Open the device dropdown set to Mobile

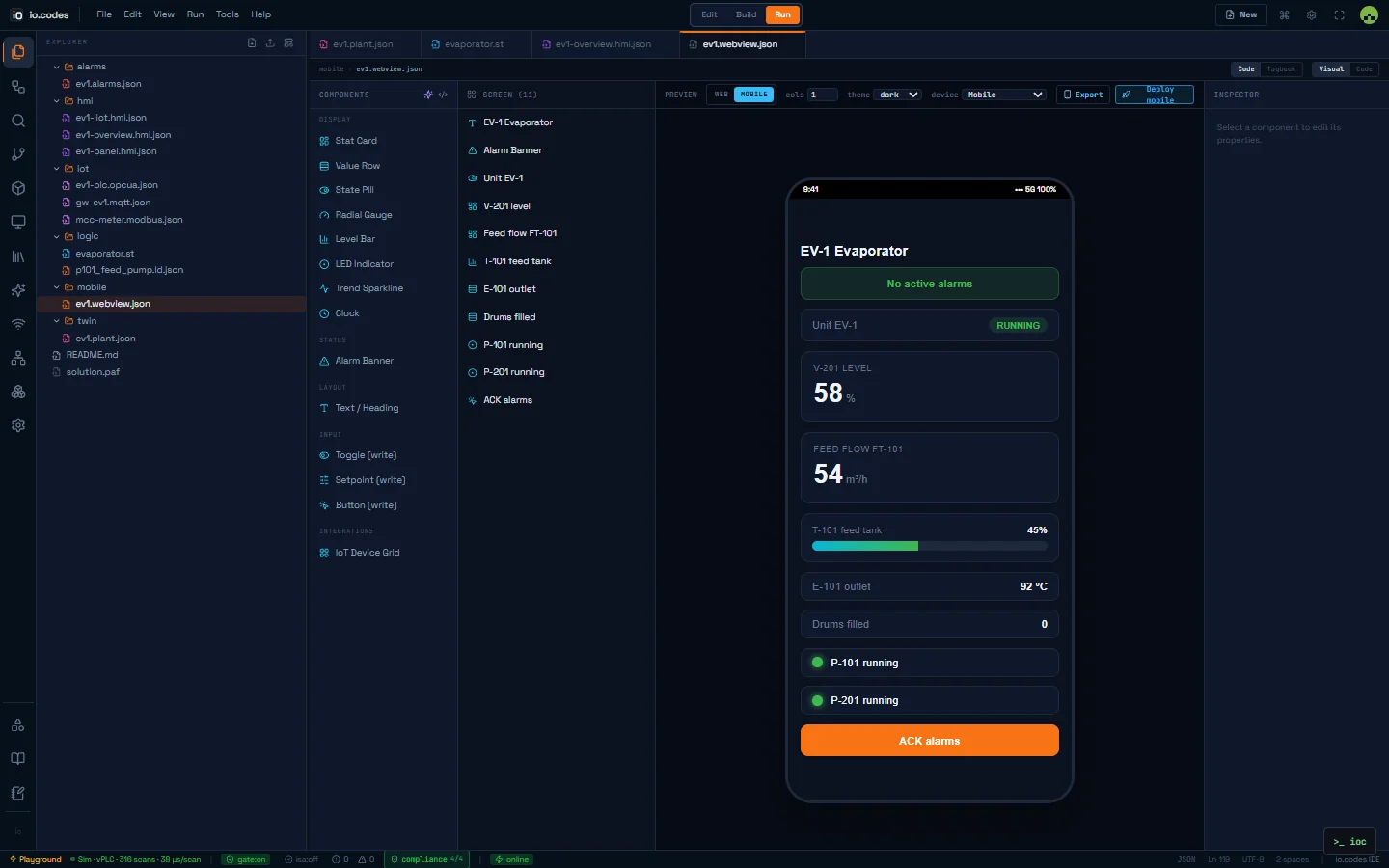coord(1005,95)
